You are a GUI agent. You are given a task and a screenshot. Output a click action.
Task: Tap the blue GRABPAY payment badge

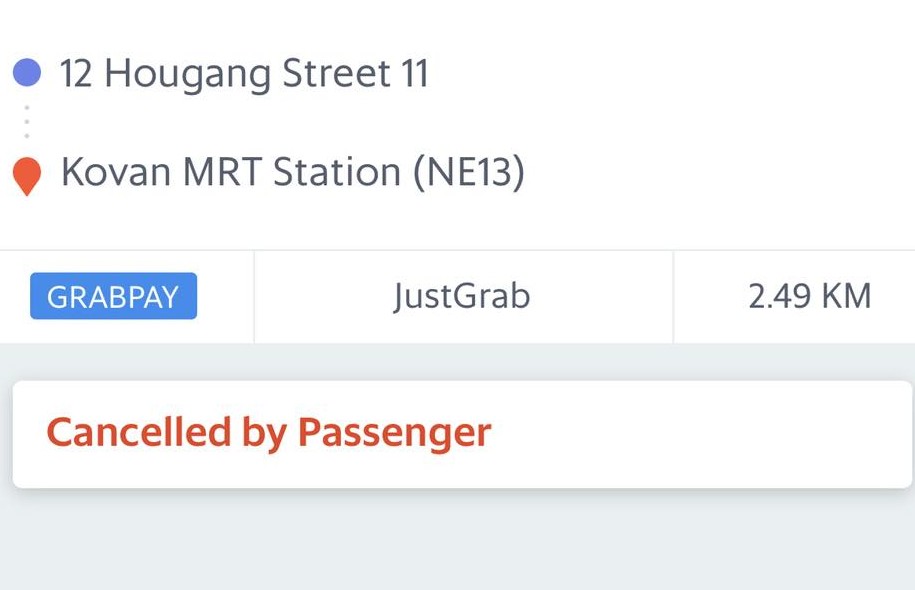pos(113,296)
